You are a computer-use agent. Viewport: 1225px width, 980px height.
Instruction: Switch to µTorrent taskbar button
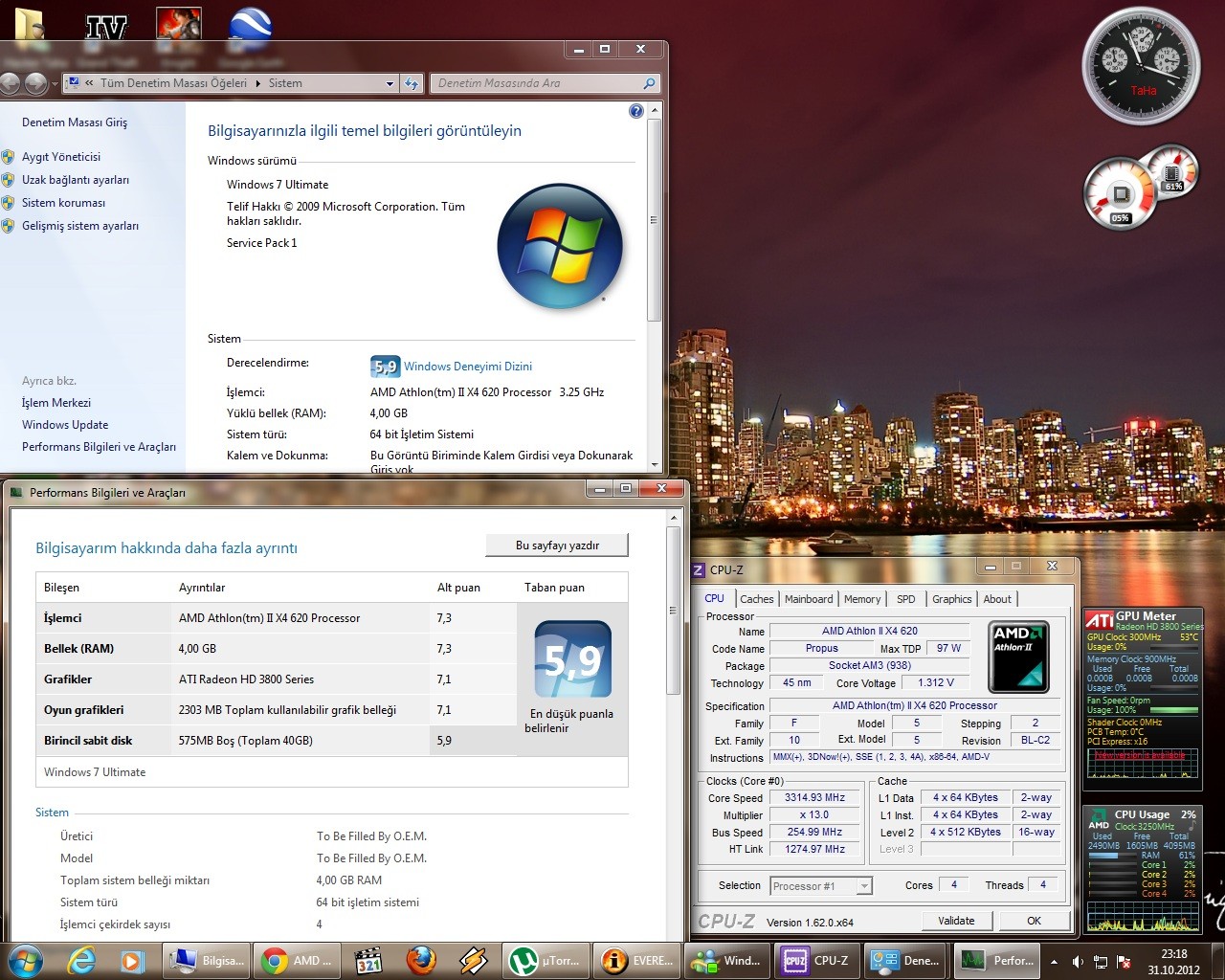[x=545, y=960]
